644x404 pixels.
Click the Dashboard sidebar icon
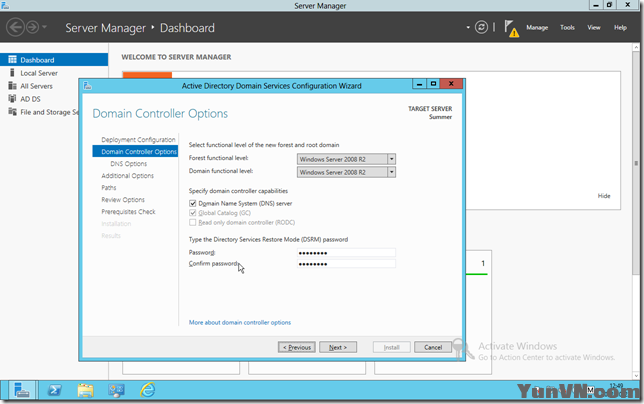tap(12, 60)
